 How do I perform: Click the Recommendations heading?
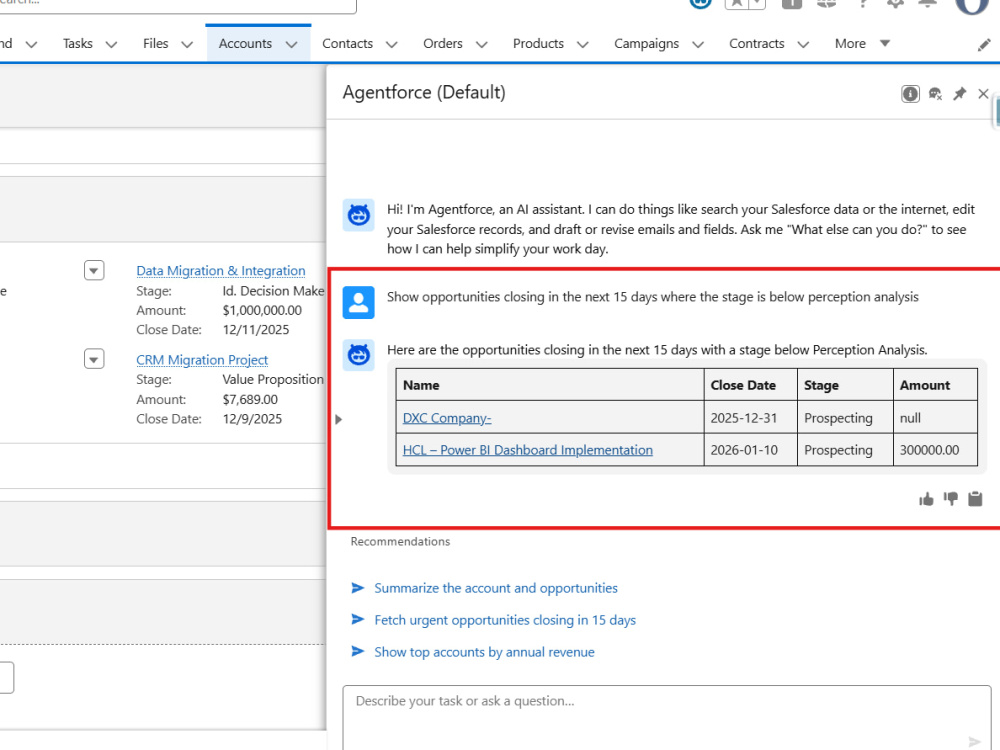tap(400, 541)
